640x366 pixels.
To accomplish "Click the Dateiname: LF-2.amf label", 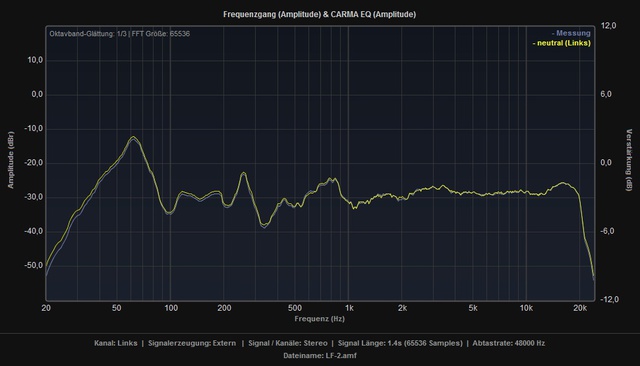I will 320,355.
